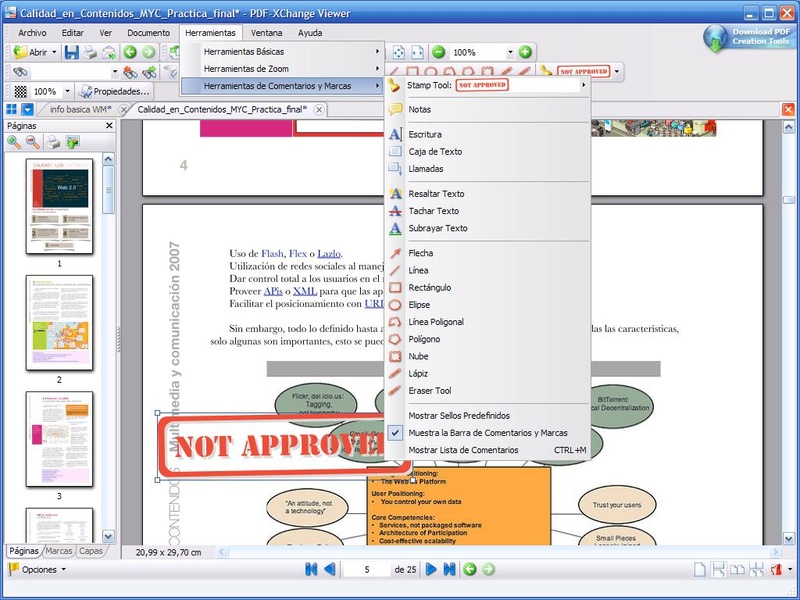Toggle Mostrar Lista de Comentarios

click(x=463, y=450)
